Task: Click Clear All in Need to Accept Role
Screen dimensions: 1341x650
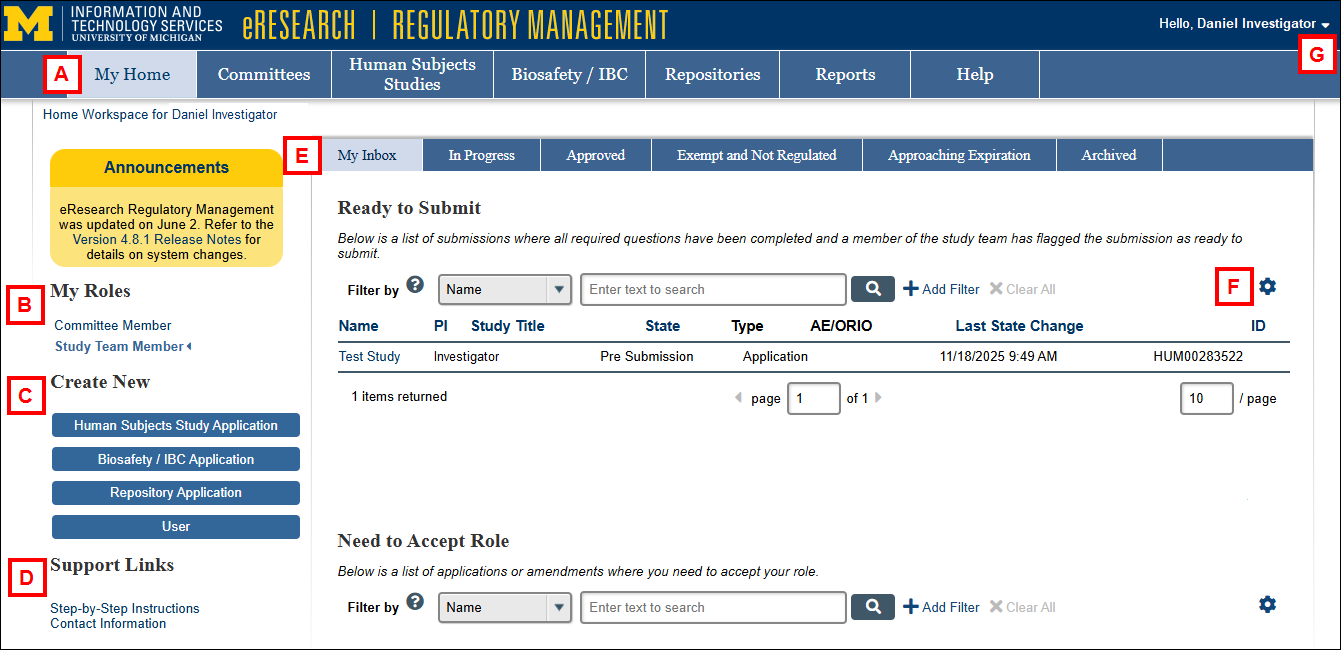Action: 1022,607
